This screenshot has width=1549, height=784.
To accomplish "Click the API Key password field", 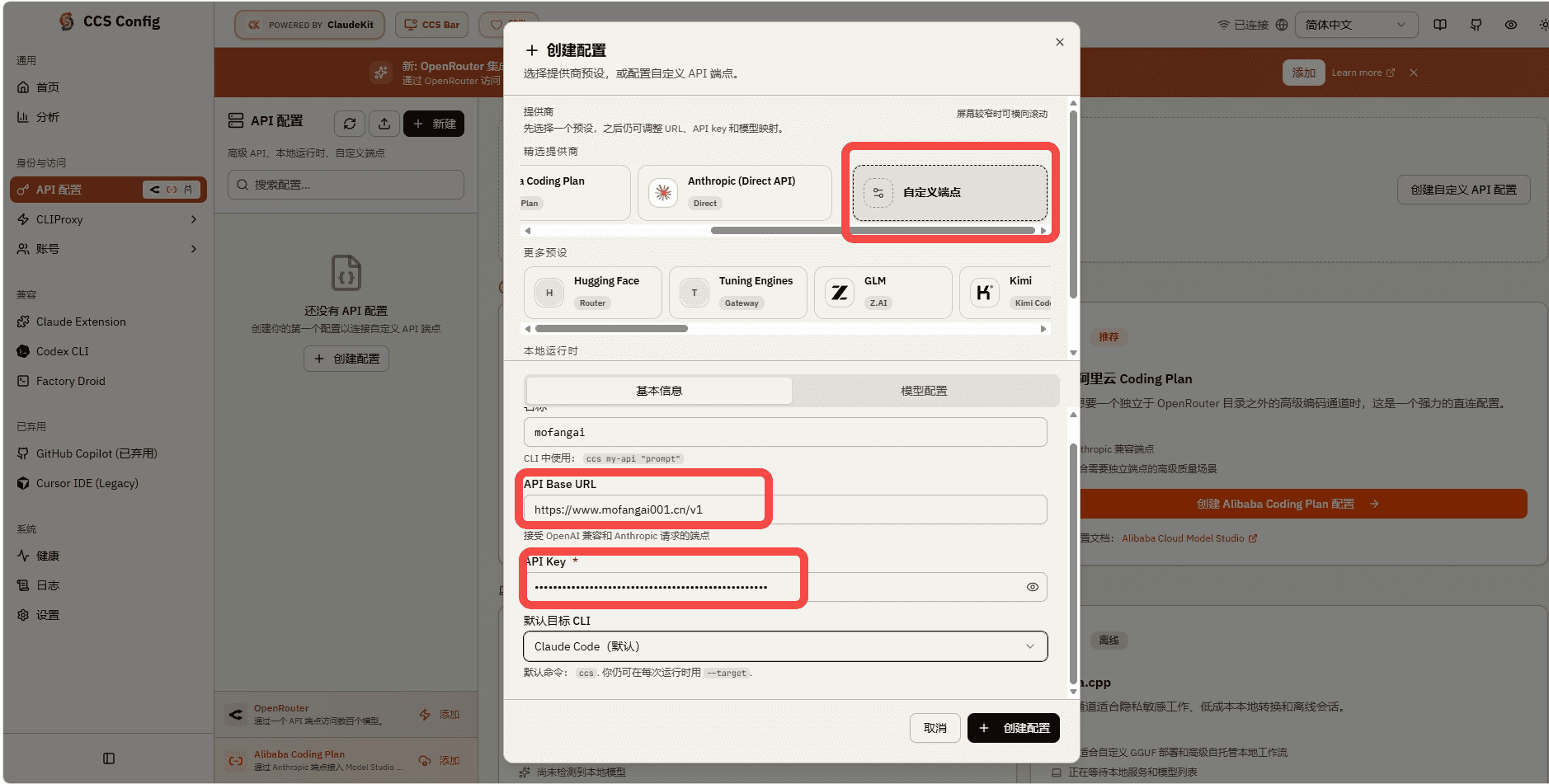I will [x=785, y=587].
